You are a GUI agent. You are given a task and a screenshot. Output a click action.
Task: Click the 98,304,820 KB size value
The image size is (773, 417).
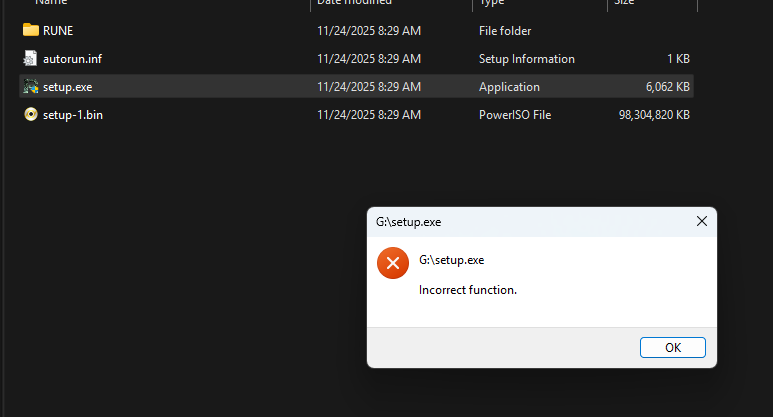pyautogui.click(x=654, y=115)
